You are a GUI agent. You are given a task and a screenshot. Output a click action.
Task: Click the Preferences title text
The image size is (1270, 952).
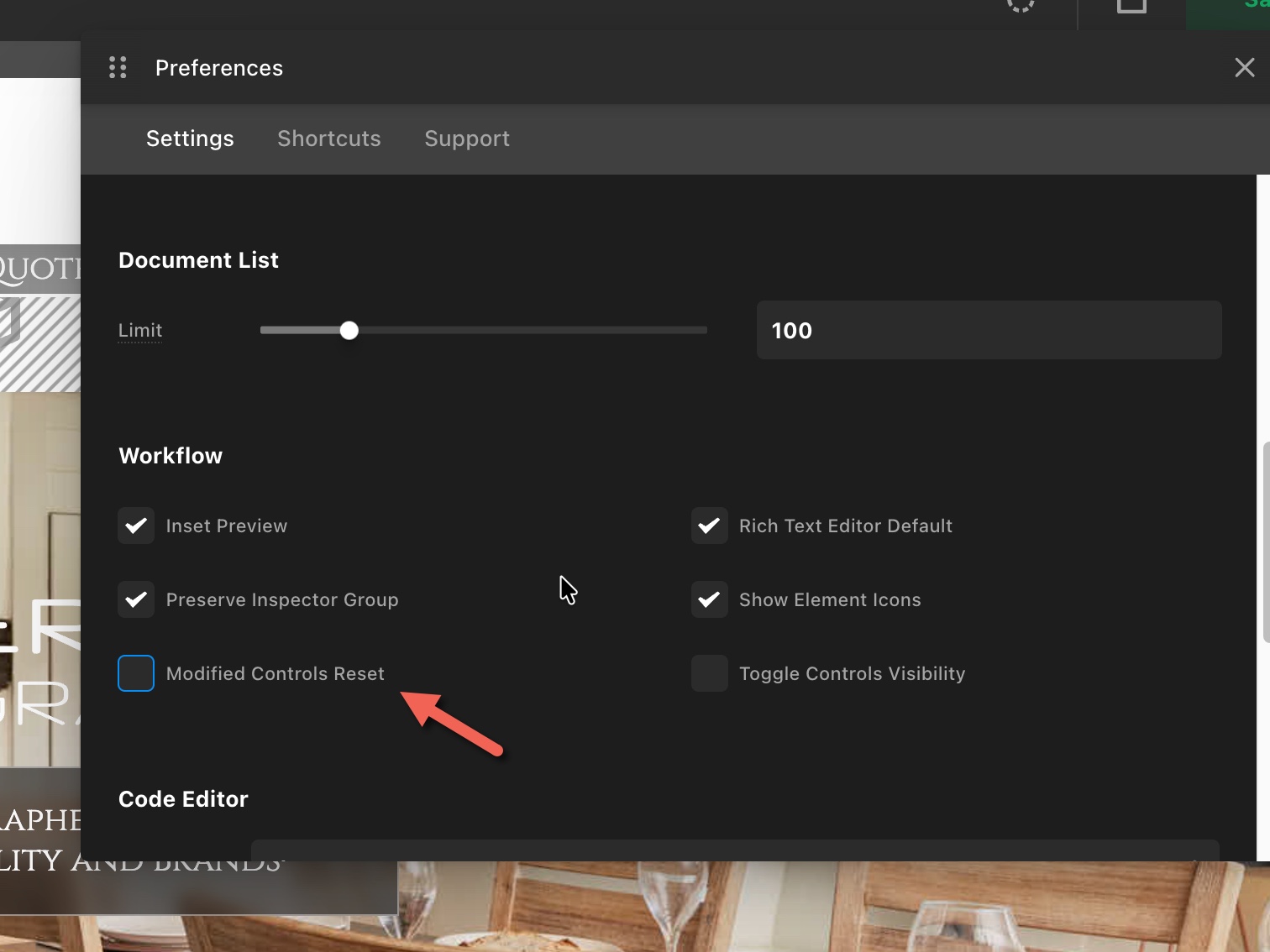click(x=219, y=68)
